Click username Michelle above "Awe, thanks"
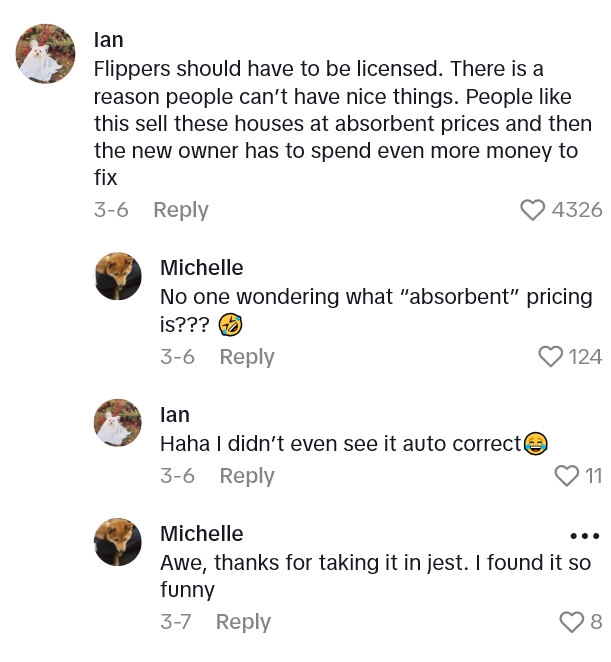This screenshot has width=611, height=662. click(x=201, y=534)
